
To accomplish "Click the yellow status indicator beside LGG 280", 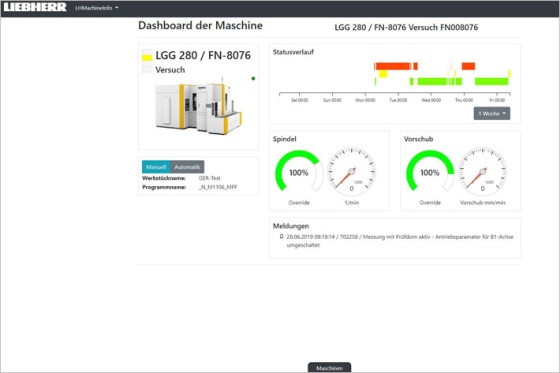I will pos(147,58).
